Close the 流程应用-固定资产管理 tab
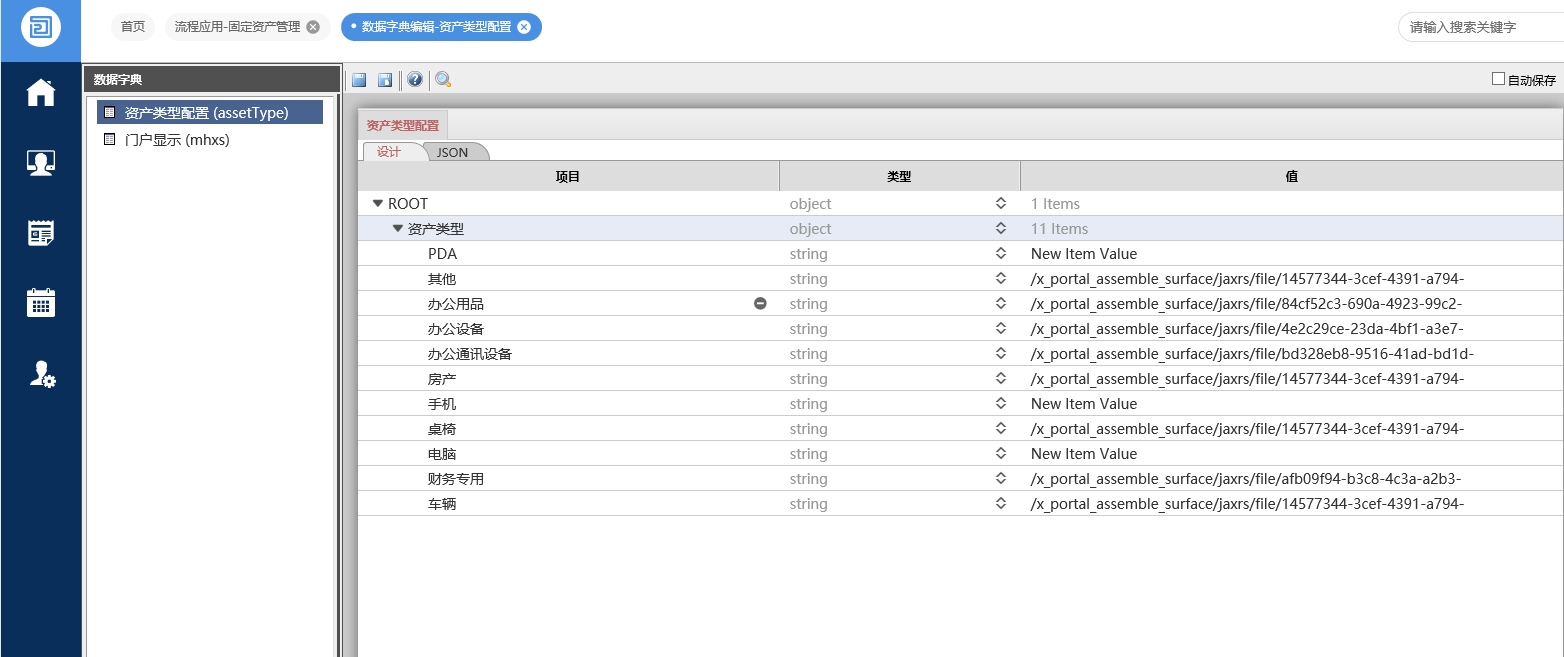 (x=313, y=27)
